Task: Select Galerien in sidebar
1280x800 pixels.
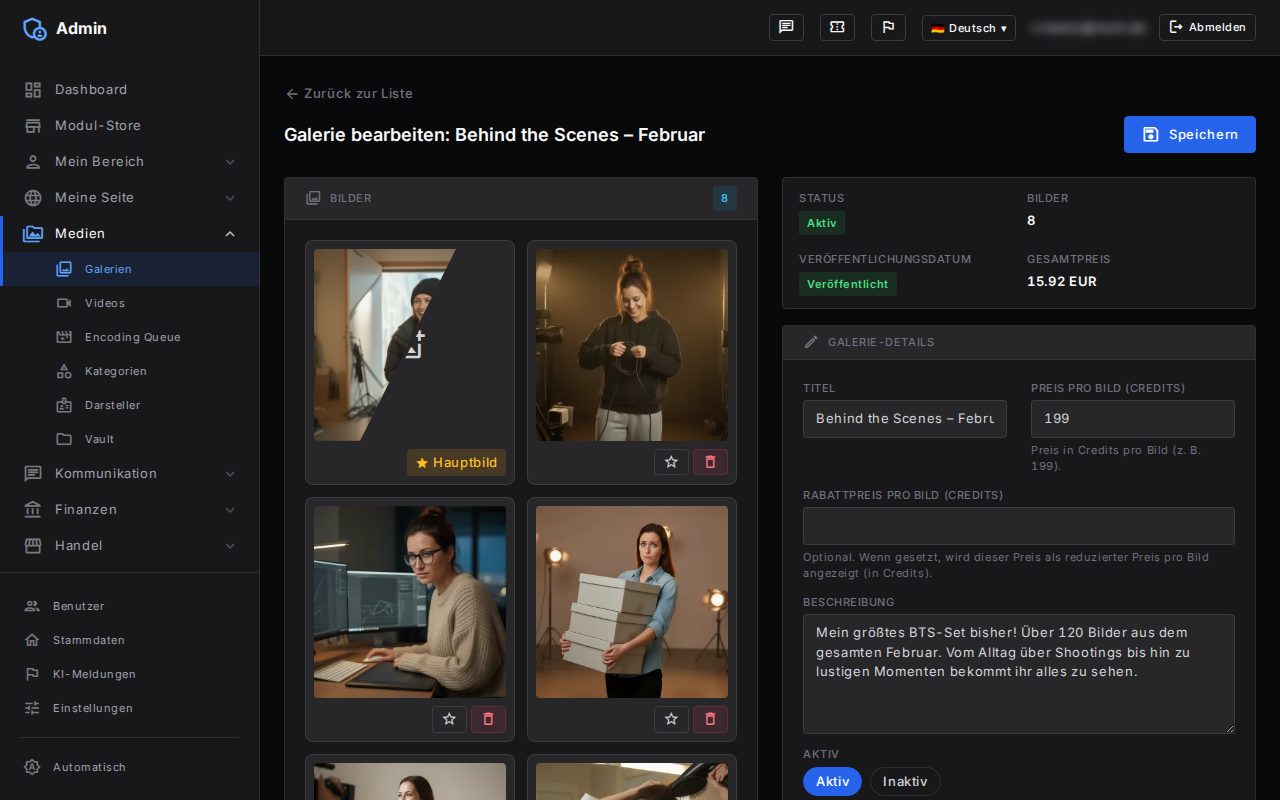Action: pos(130,269)
